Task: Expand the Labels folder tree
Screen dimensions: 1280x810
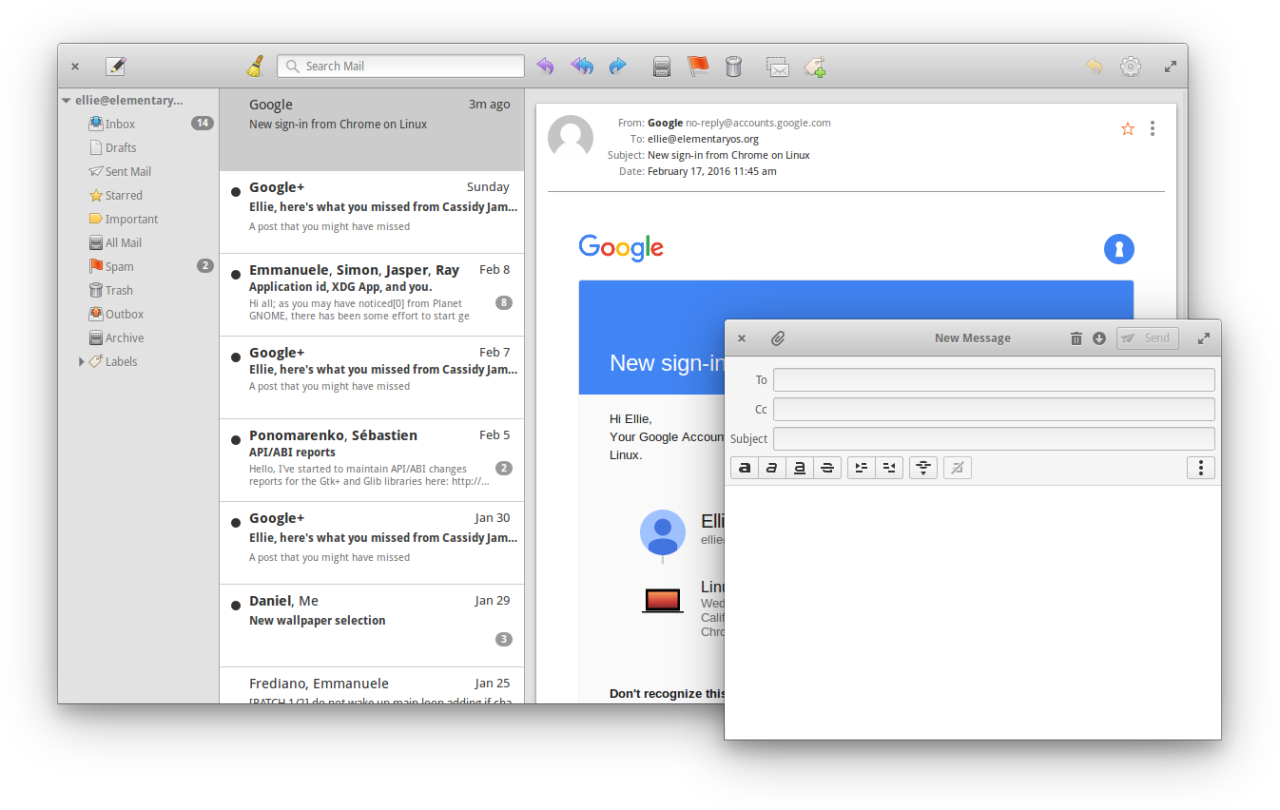Action: [81, 362]
